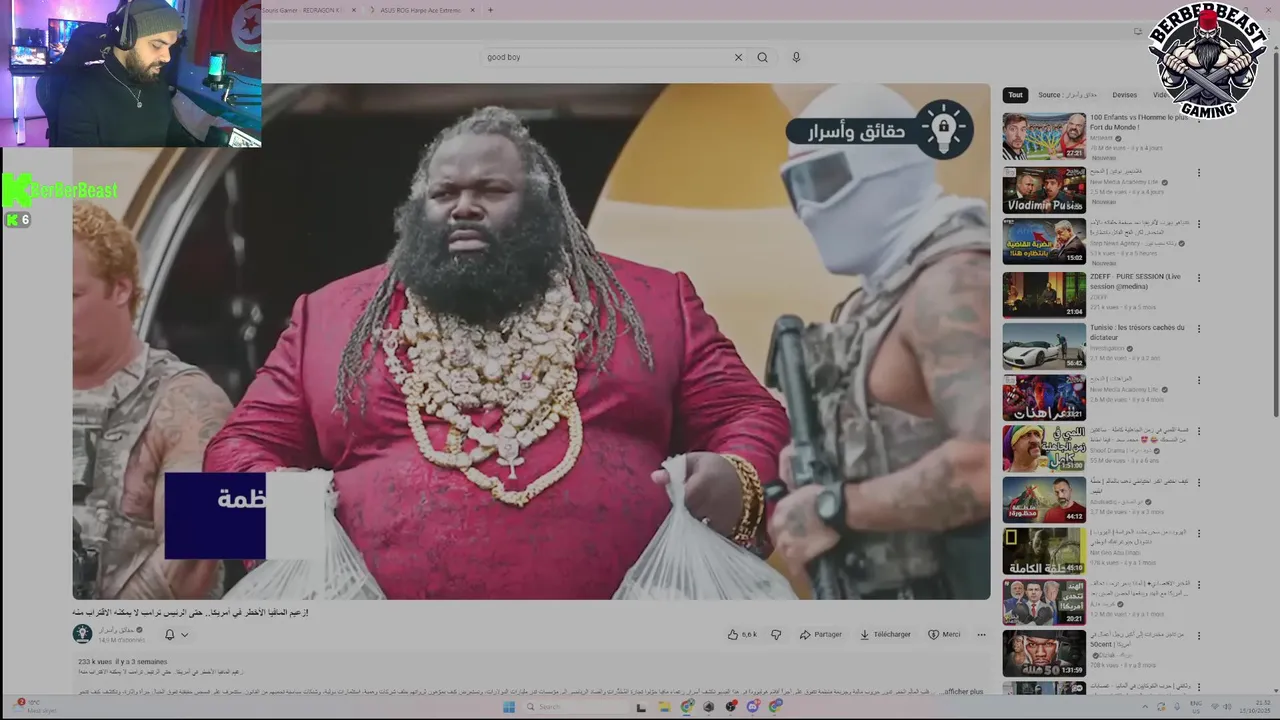
Task: Open options menu for Step News Agency video
Action: (x=1198, y=225)
